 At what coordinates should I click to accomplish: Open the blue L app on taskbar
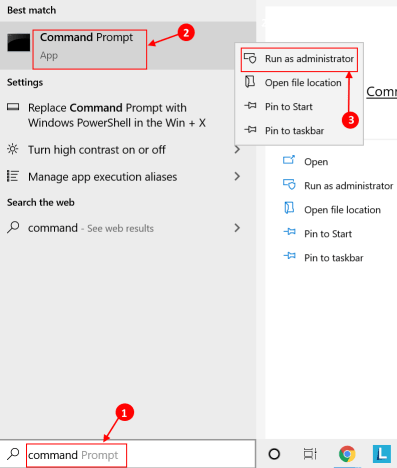[x=382, y=454]
